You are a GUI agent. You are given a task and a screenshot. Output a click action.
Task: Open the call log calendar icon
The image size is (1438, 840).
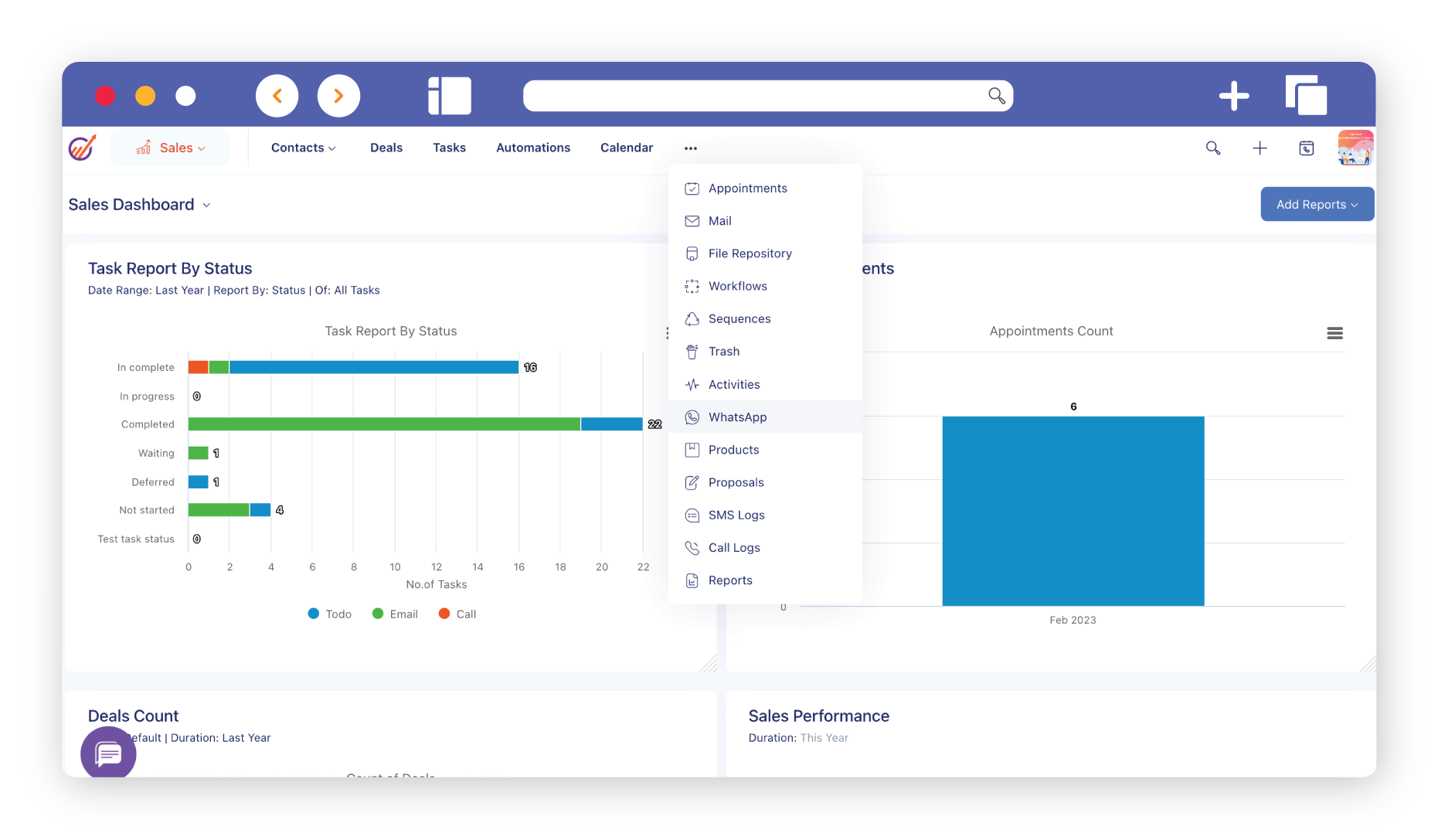(1306, 148)
